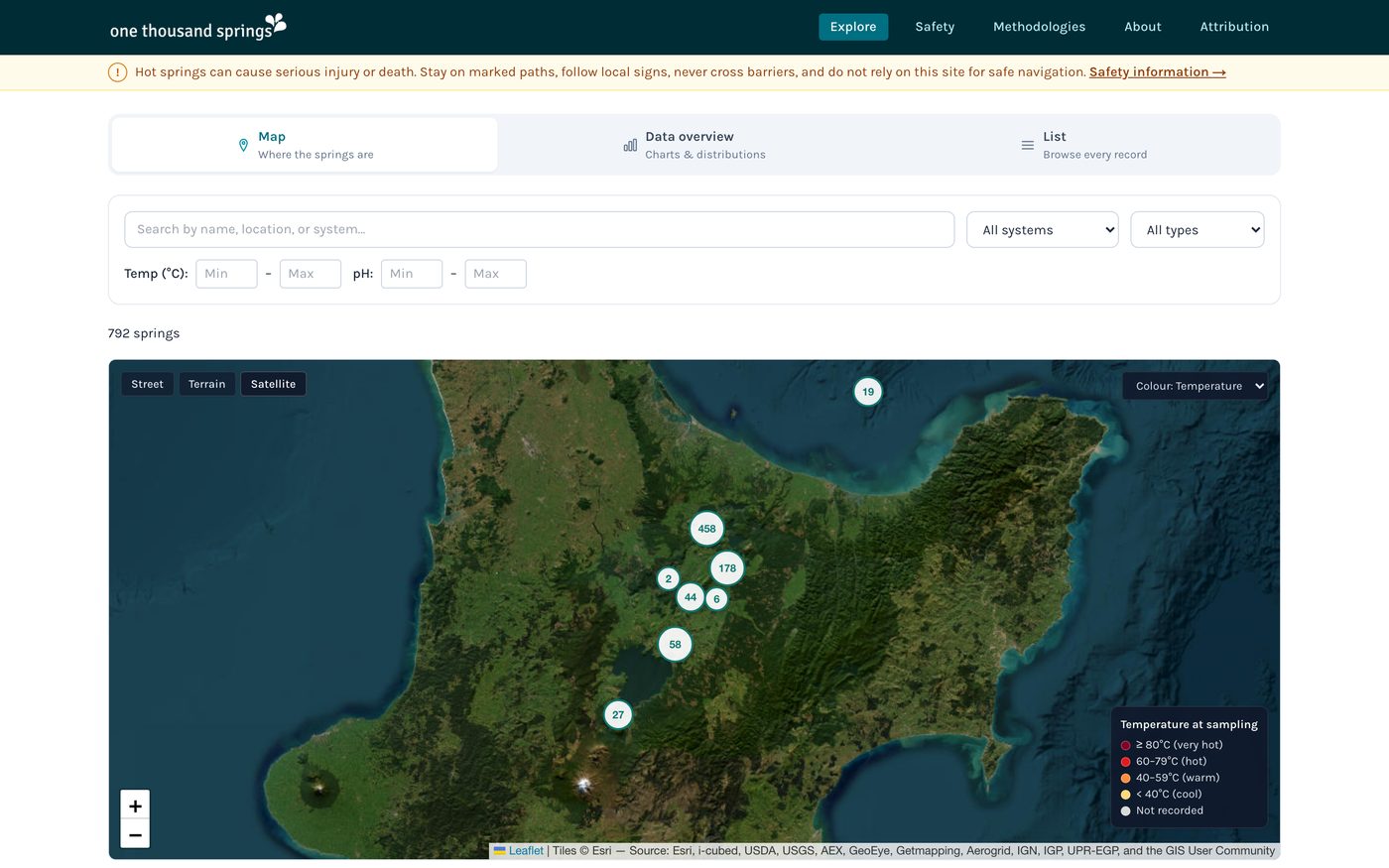Image resolution: width=1389 pixels, height=868 pixels.
Task: Open the 58 springs cluster marker
Action: (x=675, y=645)
